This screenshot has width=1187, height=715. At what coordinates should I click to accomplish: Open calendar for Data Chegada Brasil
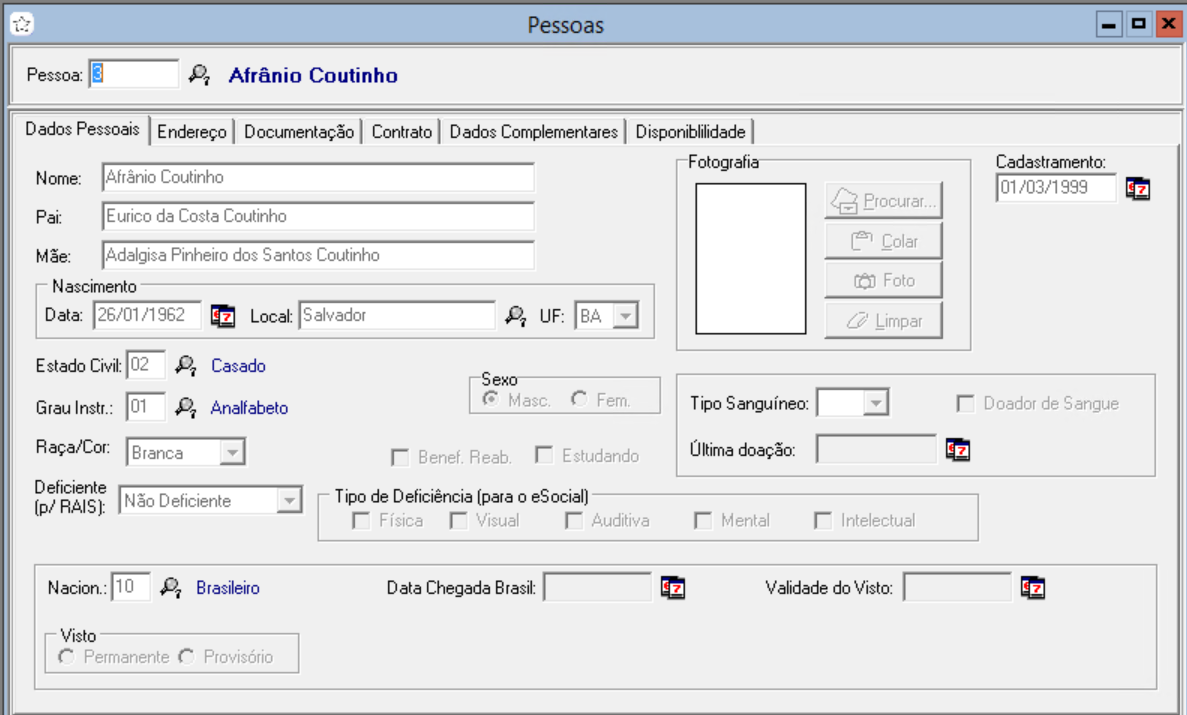point(672,588)
